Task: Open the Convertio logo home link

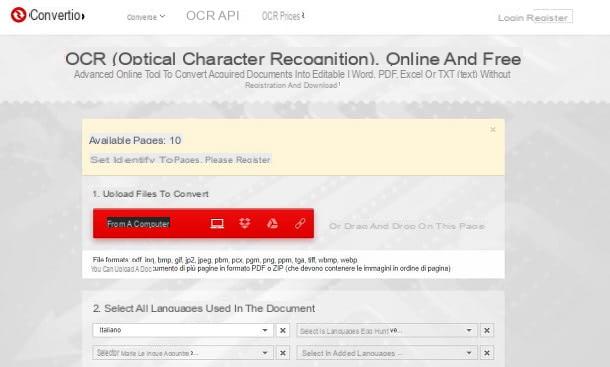Action: click(x=47, y=16)
